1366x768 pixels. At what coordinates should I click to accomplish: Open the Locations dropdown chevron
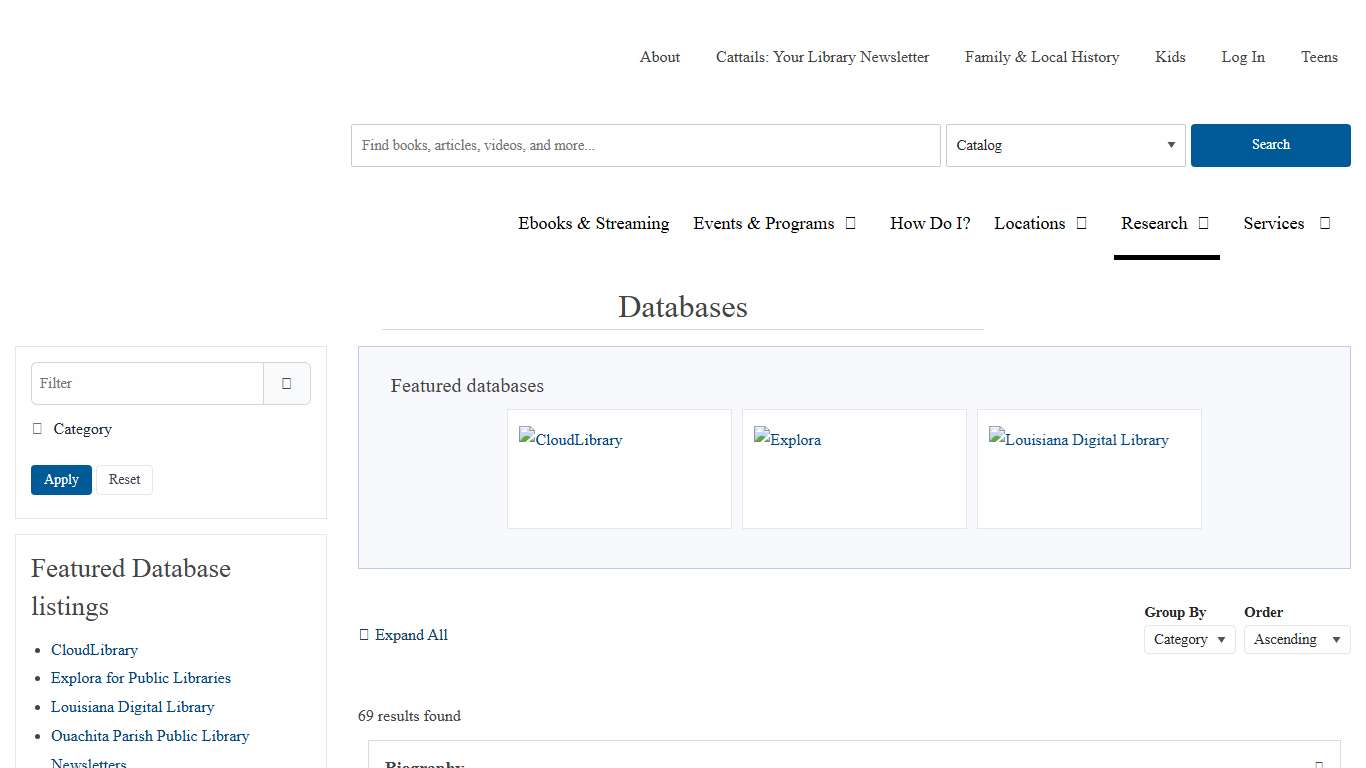[x=1082, y=223]
